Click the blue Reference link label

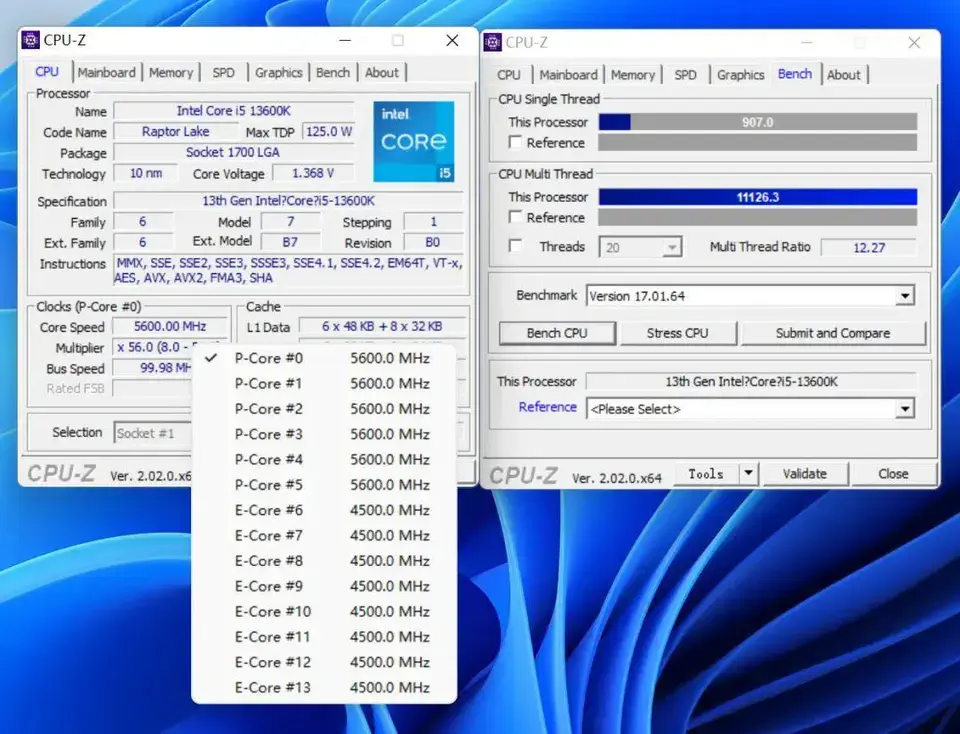click(x=547, y=407)
